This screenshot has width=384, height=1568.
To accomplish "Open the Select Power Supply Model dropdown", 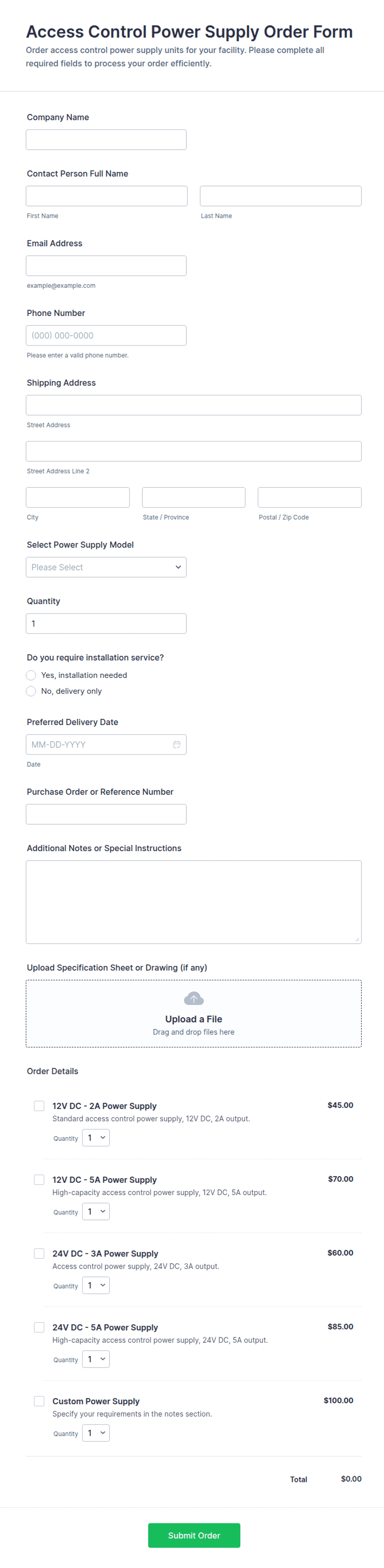I will click(106, 567).
